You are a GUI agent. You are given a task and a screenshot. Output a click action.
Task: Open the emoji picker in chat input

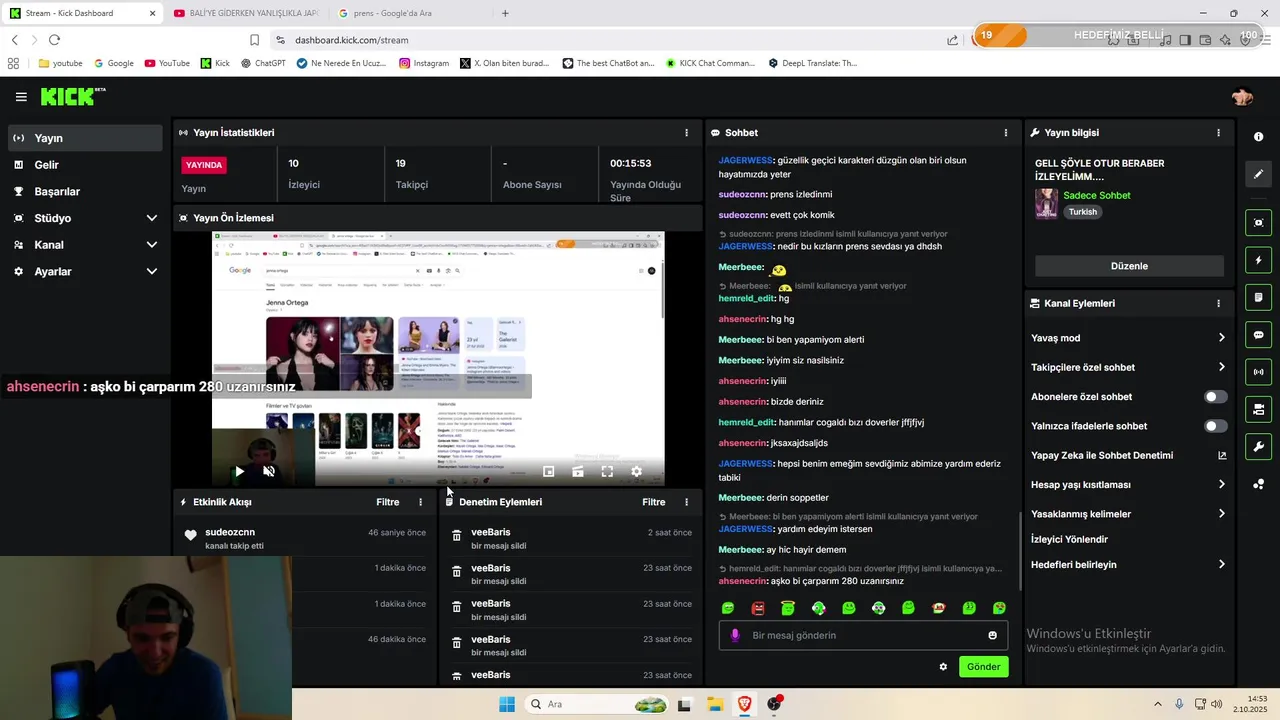[x=992, y=635]
